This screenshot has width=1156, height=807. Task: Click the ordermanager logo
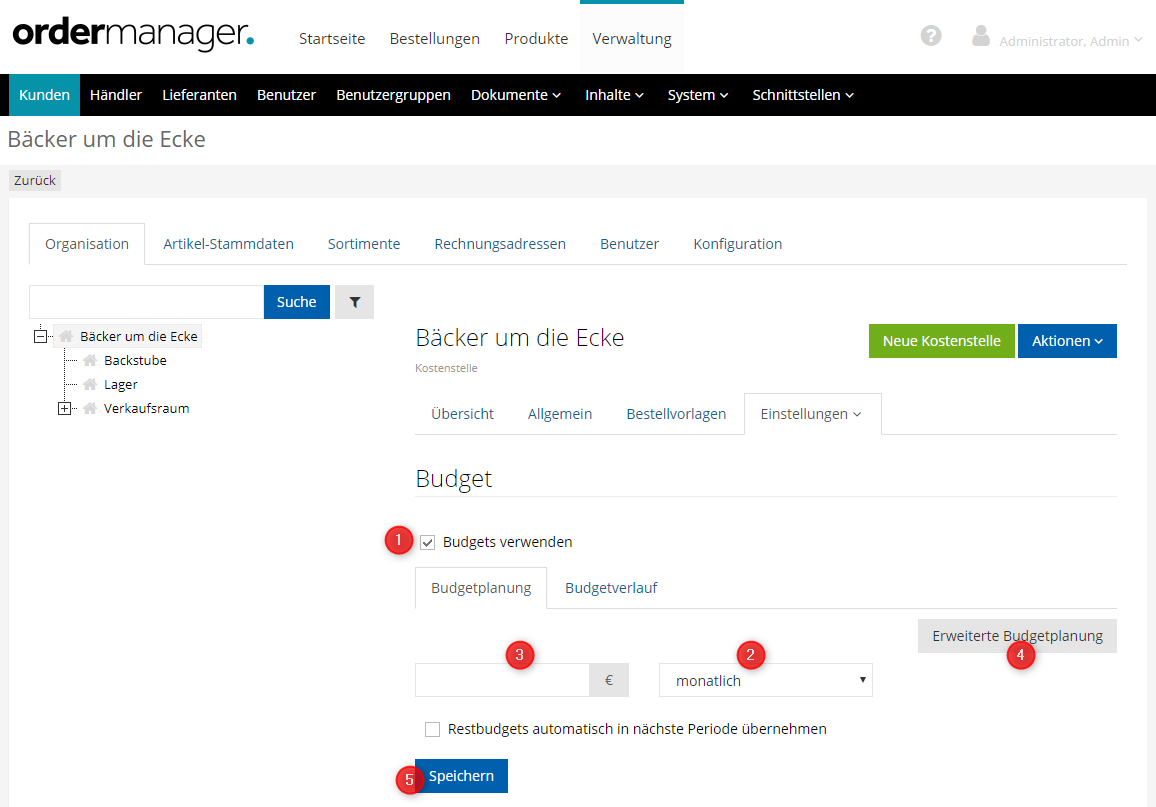coord(133,35)
